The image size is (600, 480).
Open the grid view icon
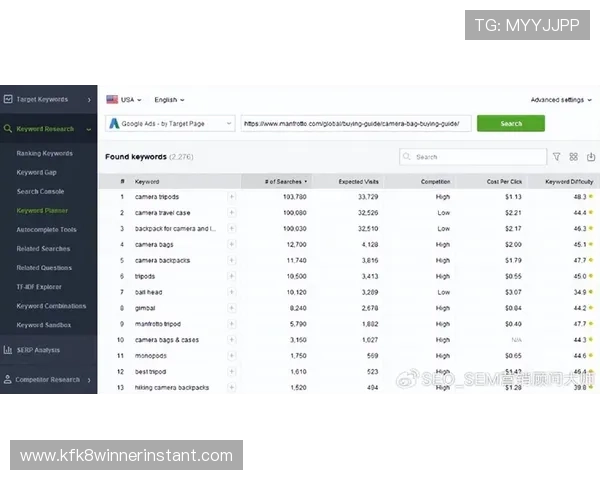tap(574, 157)
